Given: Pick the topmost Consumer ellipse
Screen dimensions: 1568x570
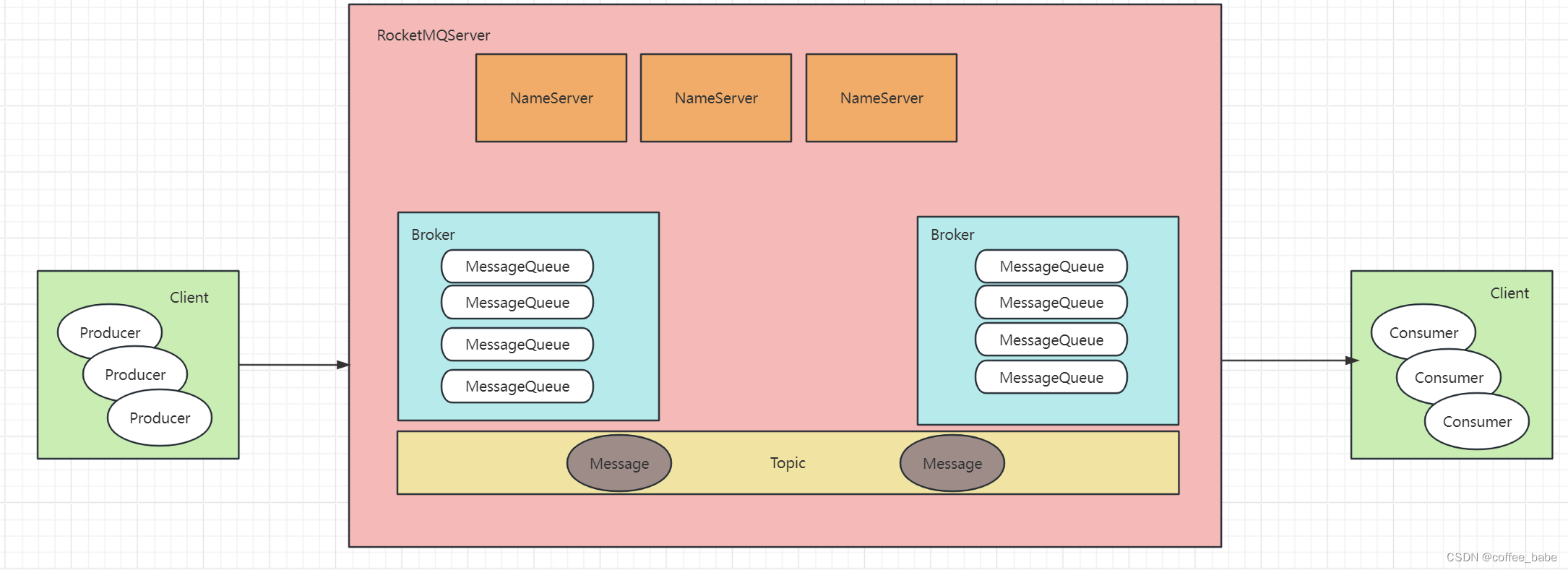Looking at the screenshot, I should click(x=1423, y=332).
